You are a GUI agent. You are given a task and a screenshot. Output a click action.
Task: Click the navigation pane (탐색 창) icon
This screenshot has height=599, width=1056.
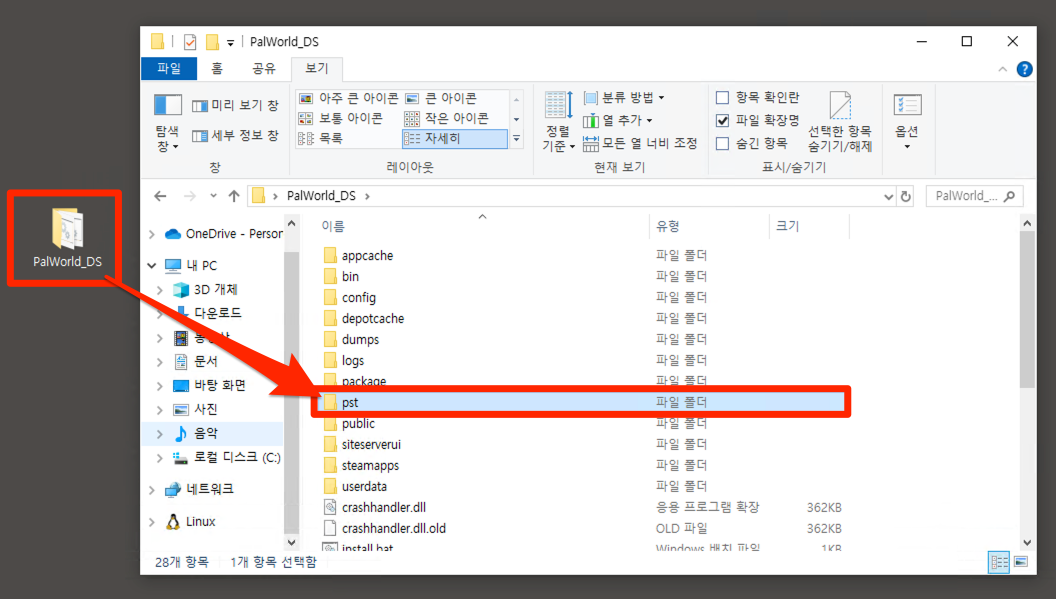pos(168,123)
